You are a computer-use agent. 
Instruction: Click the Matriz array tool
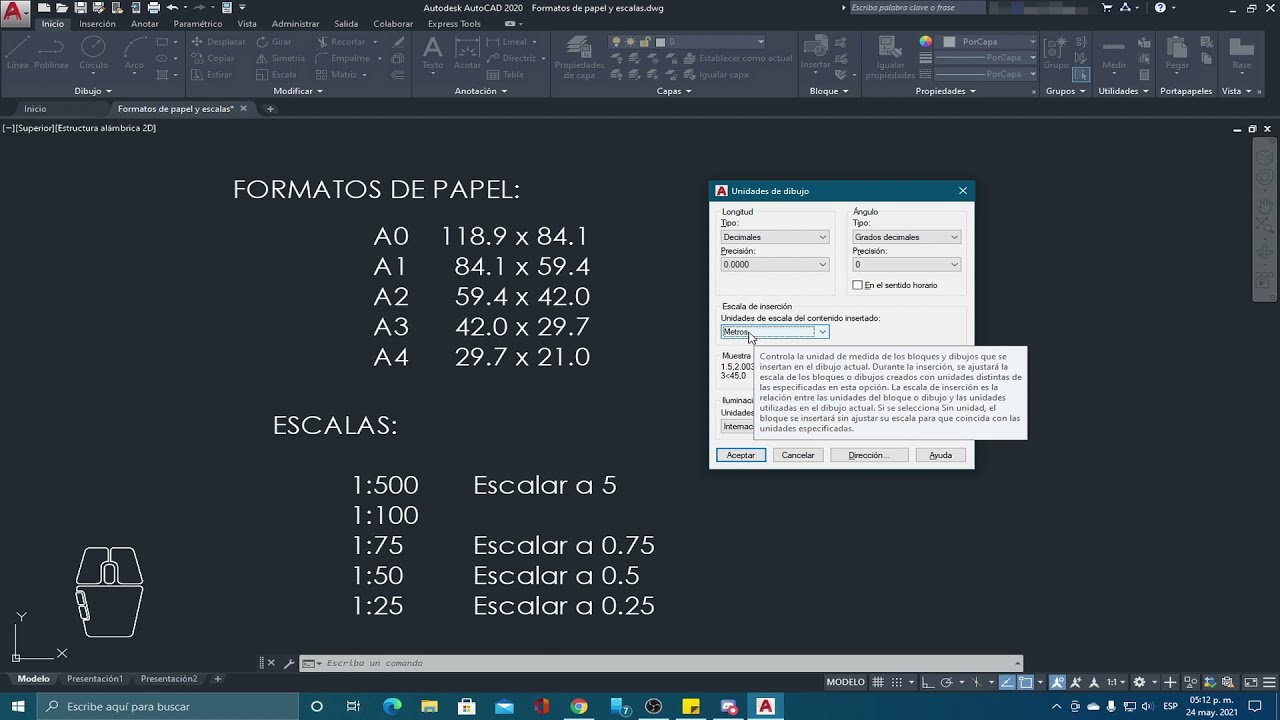(x=337, y=74)
